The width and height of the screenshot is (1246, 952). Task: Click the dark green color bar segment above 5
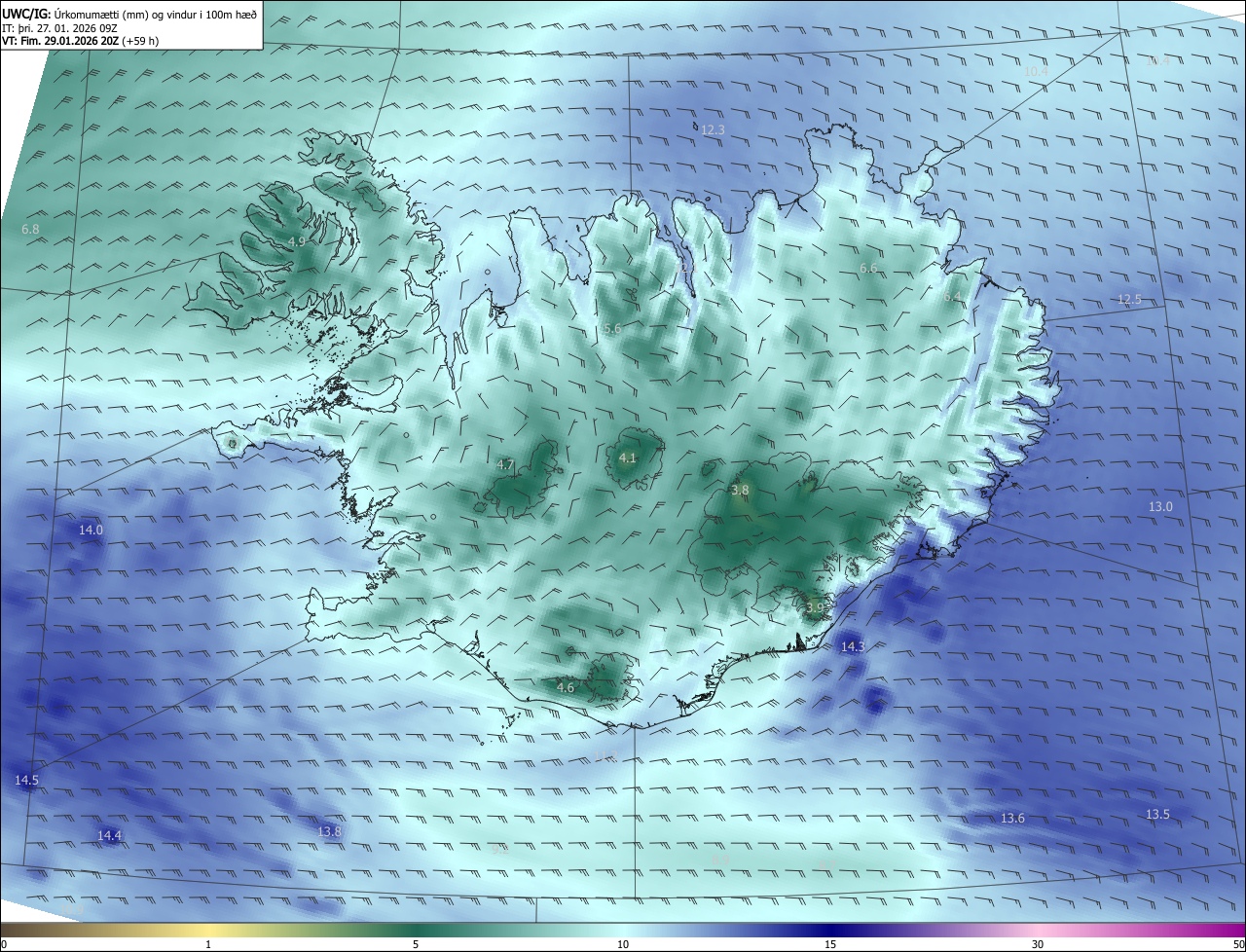416,930
